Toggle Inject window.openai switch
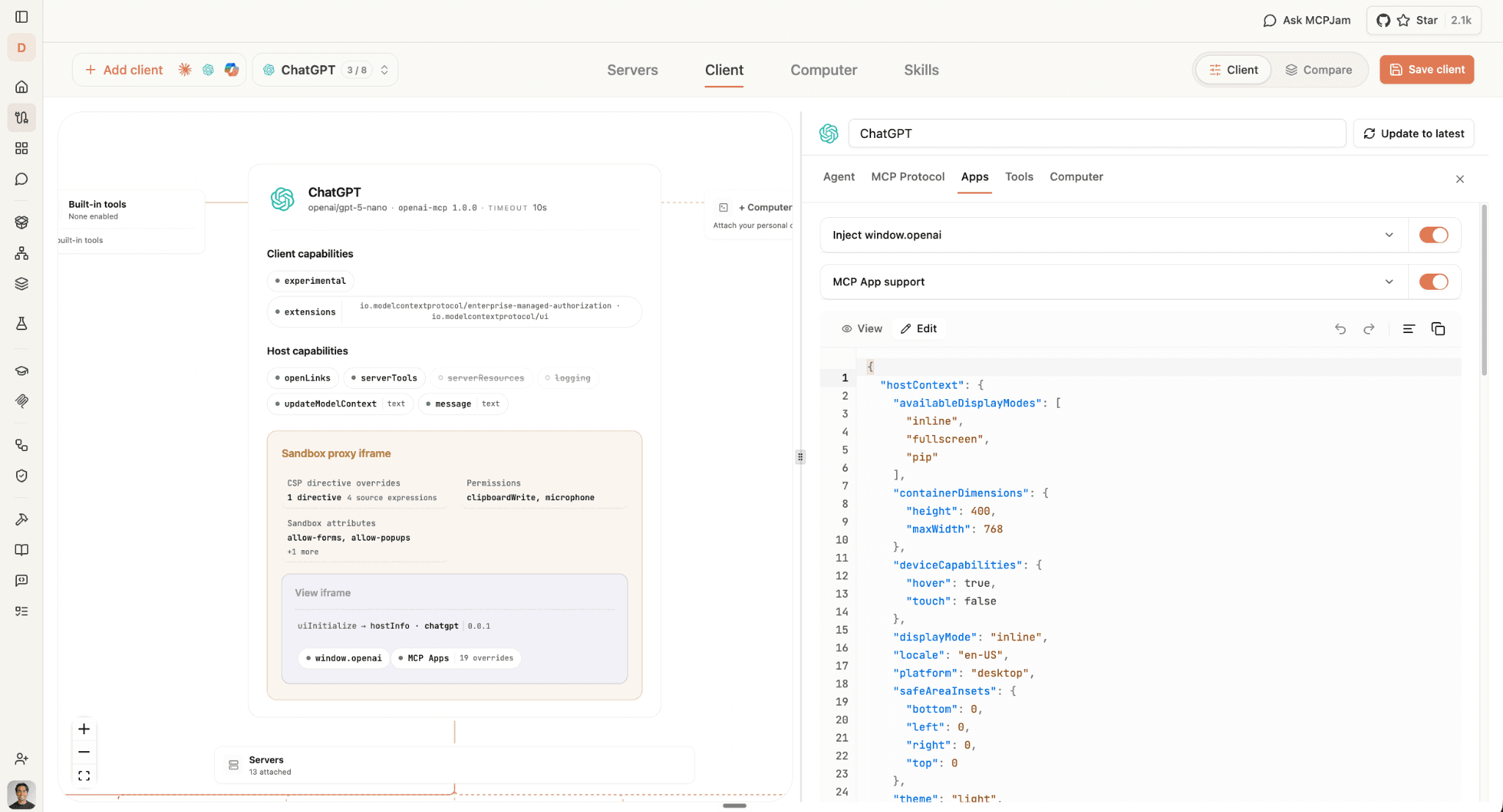The width and height of the screenshot is (1503, 812). pyautogui.click(x=1433, y=235)
